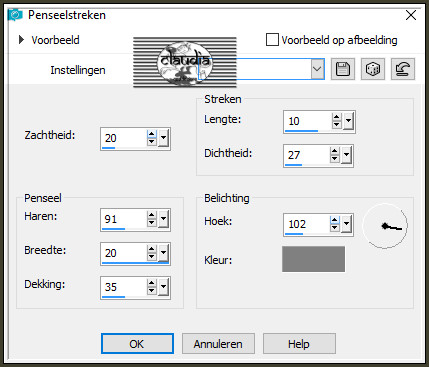Viewport: 429px width, 367px height.
Task: Open the Instellingen presets dropdown
Action: [317, 69]
